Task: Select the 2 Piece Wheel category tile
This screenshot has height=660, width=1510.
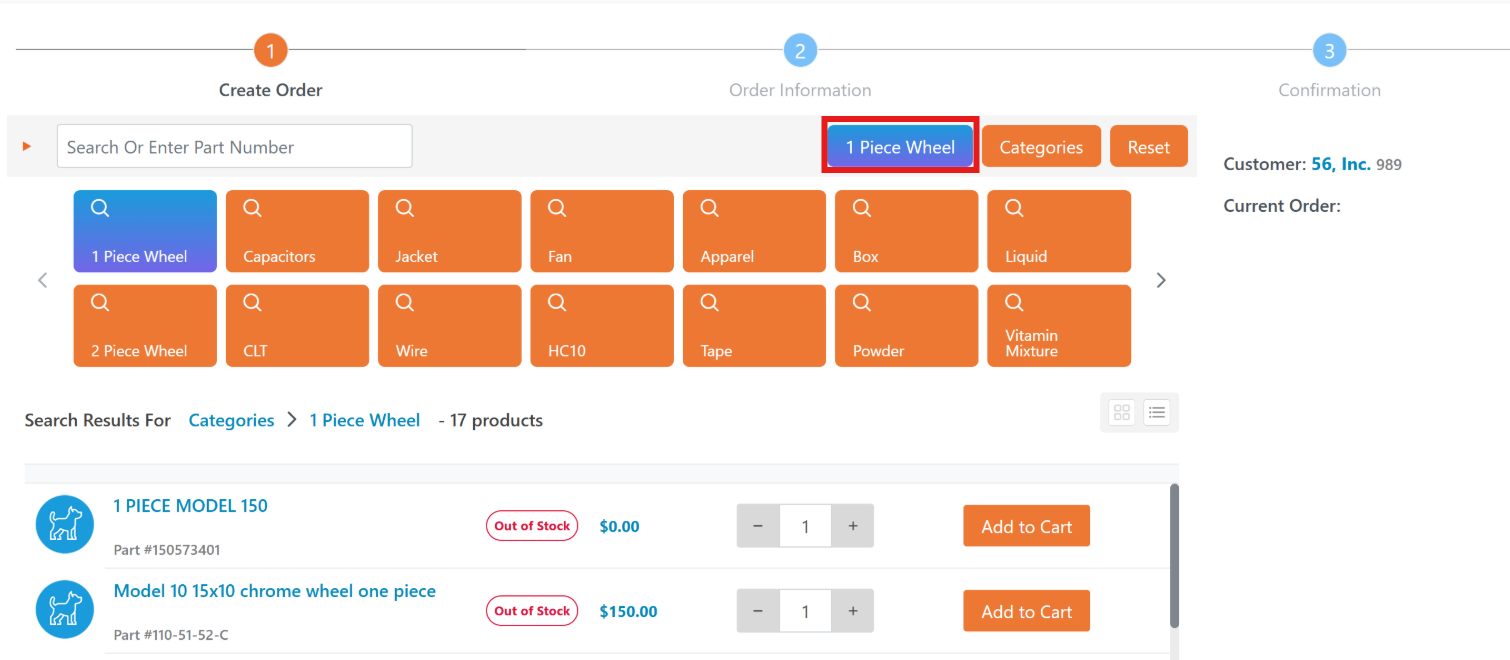Action: click(x=145, y=326)
